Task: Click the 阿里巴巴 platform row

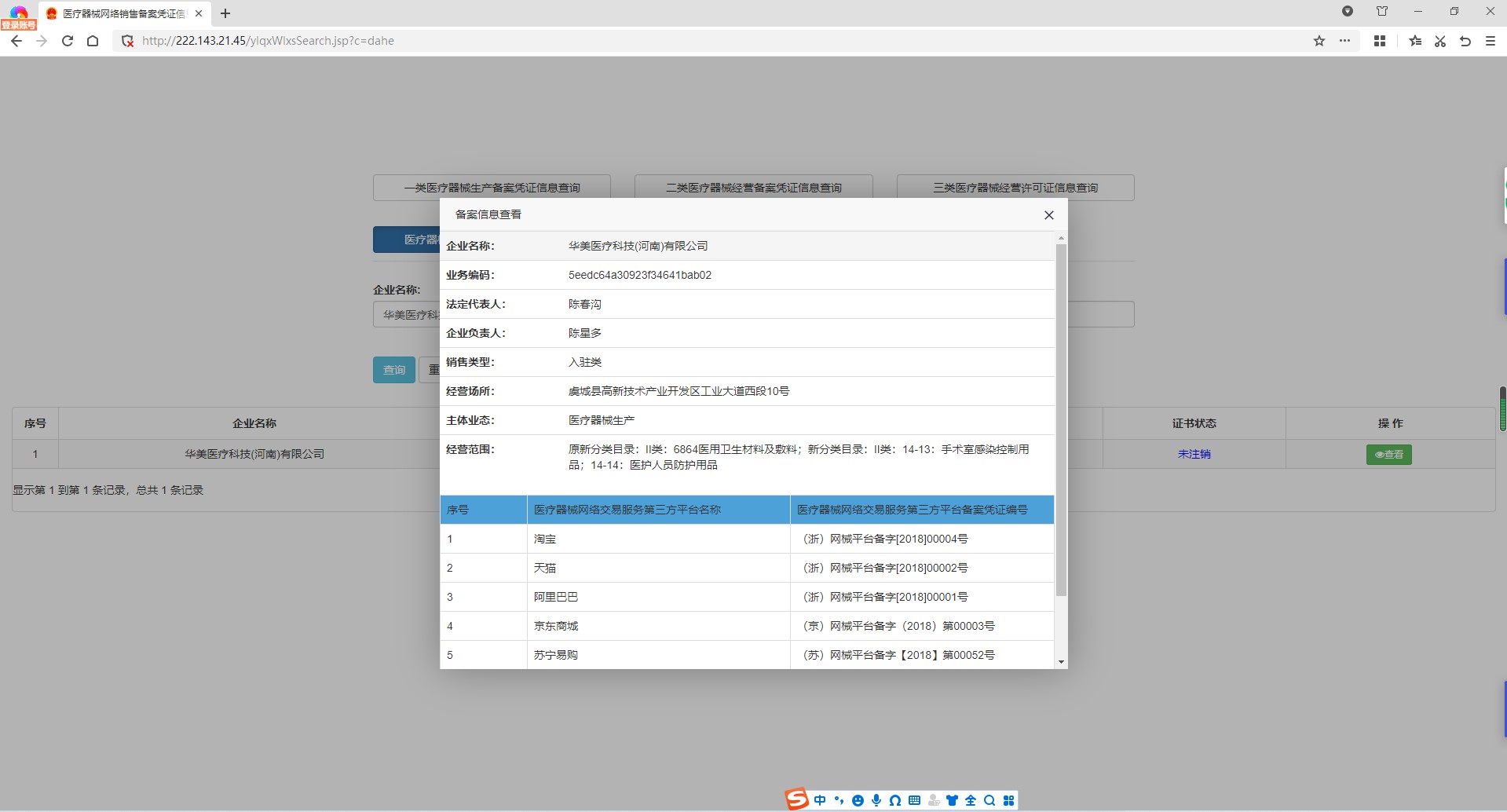Action: (x=747, y=597)
